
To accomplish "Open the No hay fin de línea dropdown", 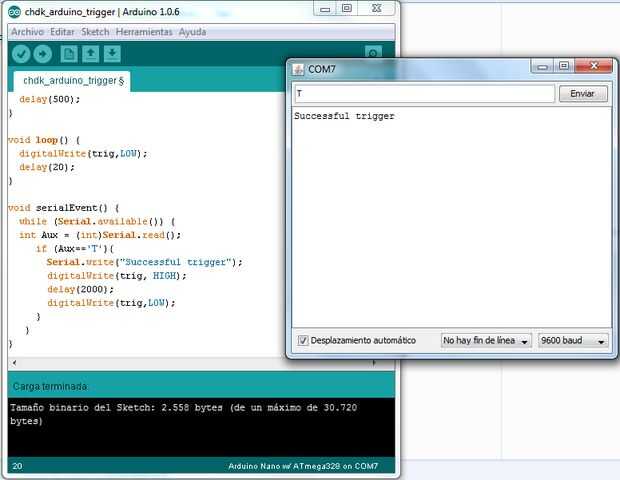I will pos(486,340).
